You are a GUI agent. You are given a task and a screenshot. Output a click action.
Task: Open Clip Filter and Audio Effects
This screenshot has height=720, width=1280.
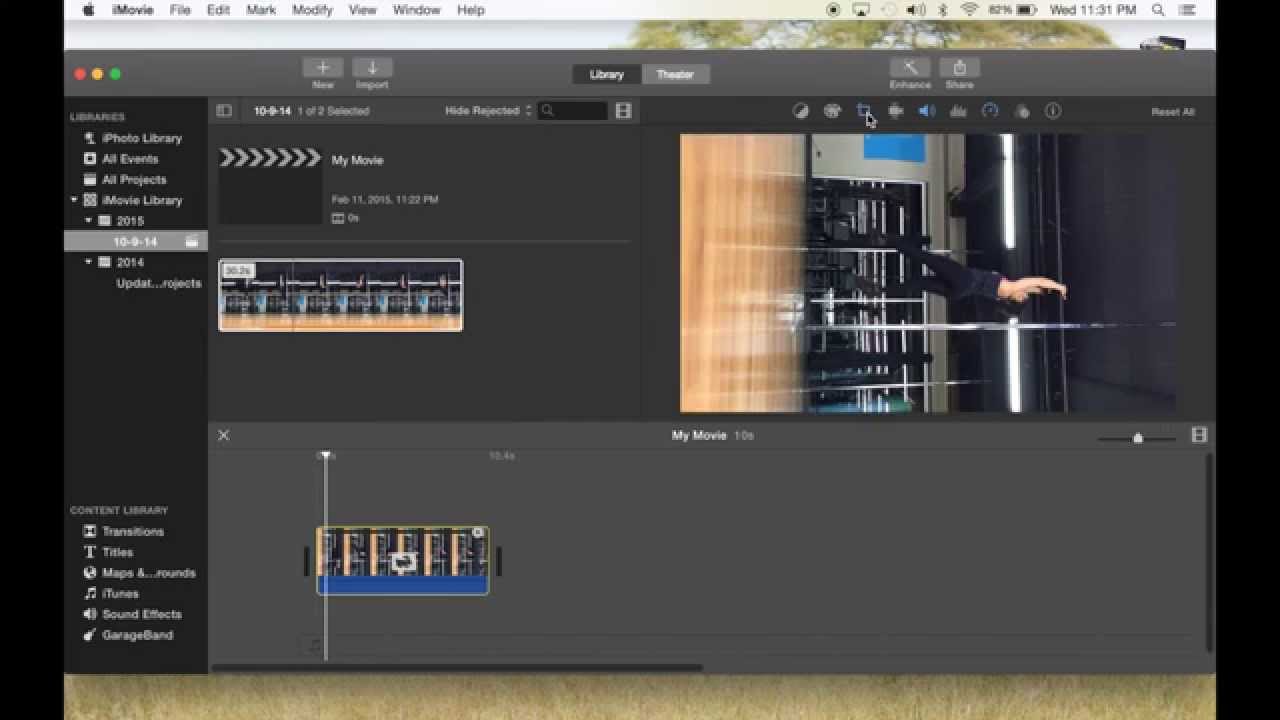click(x=1021, y=111)
